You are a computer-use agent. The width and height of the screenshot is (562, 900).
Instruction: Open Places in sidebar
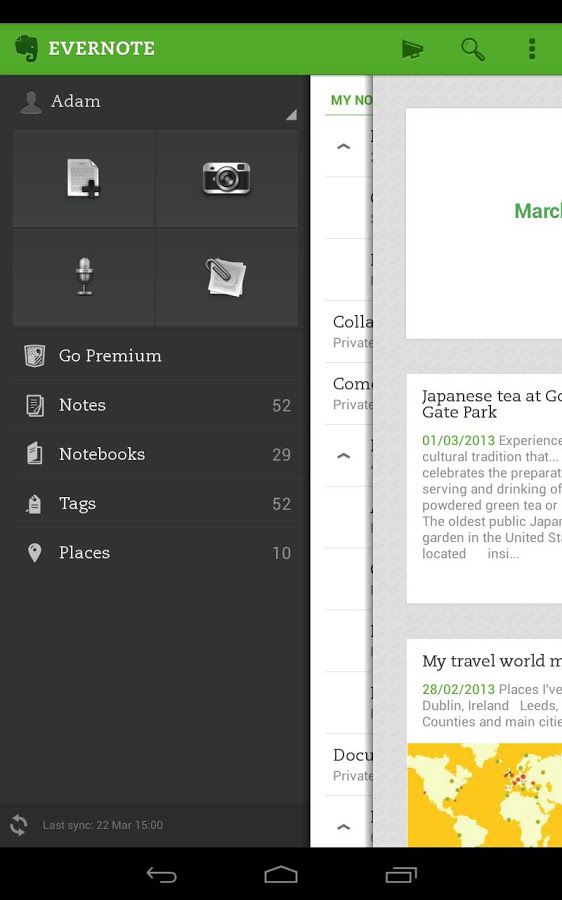155,553
